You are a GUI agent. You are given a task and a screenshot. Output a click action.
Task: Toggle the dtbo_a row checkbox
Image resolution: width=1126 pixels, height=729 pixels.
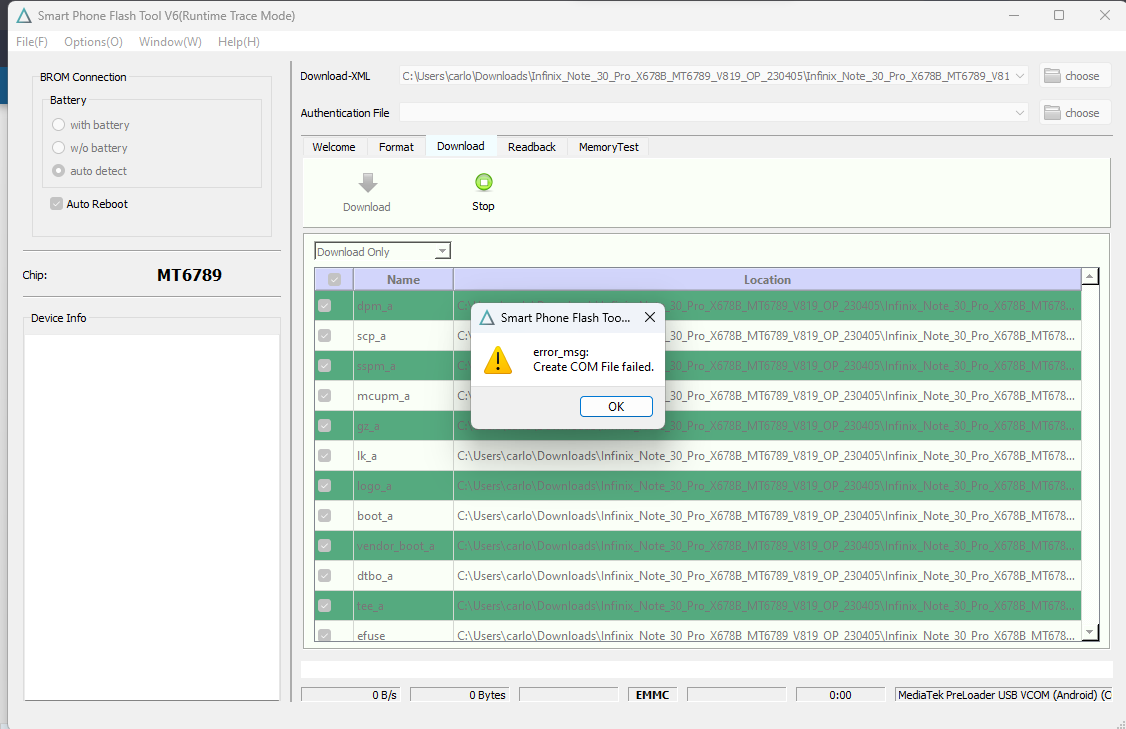tap(325, 575)
